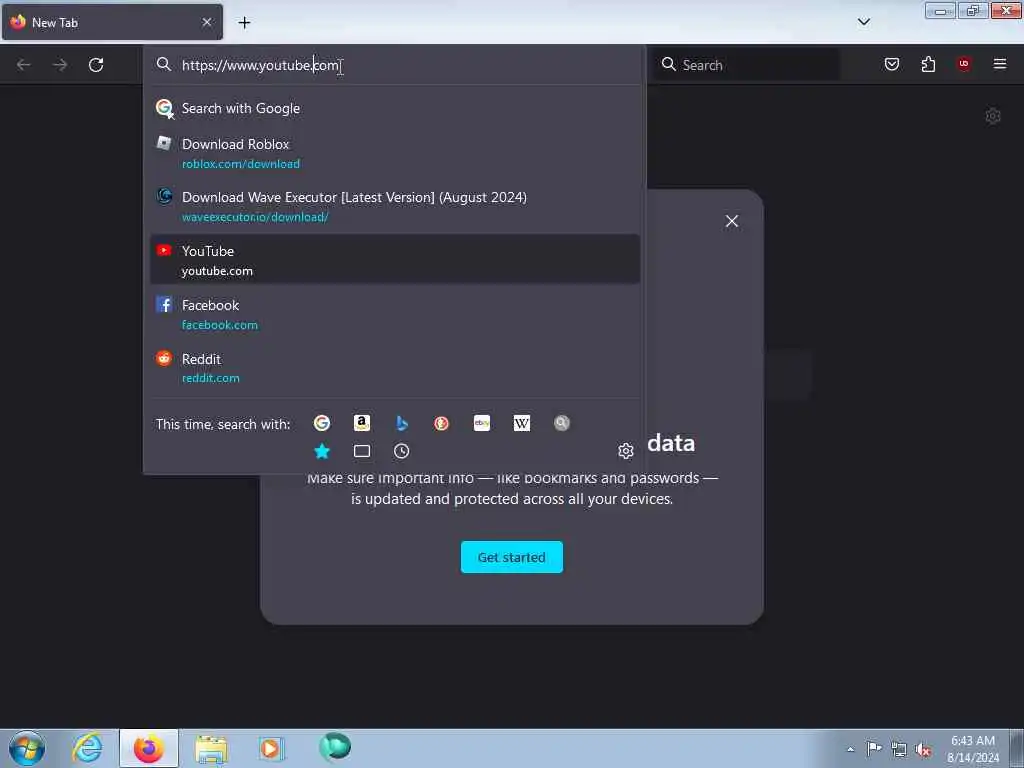Search this time with eBay icon
Screen dimensions: 1024x768
tap(481, 423)
